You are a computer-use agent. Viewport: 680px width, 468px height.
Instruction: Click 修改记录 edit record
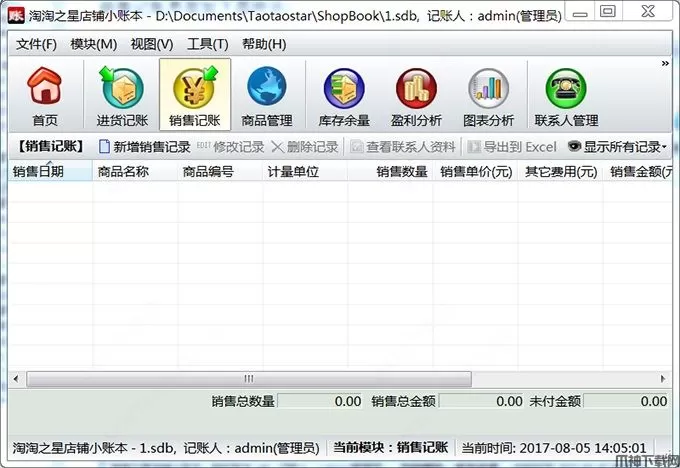[230, 147]
